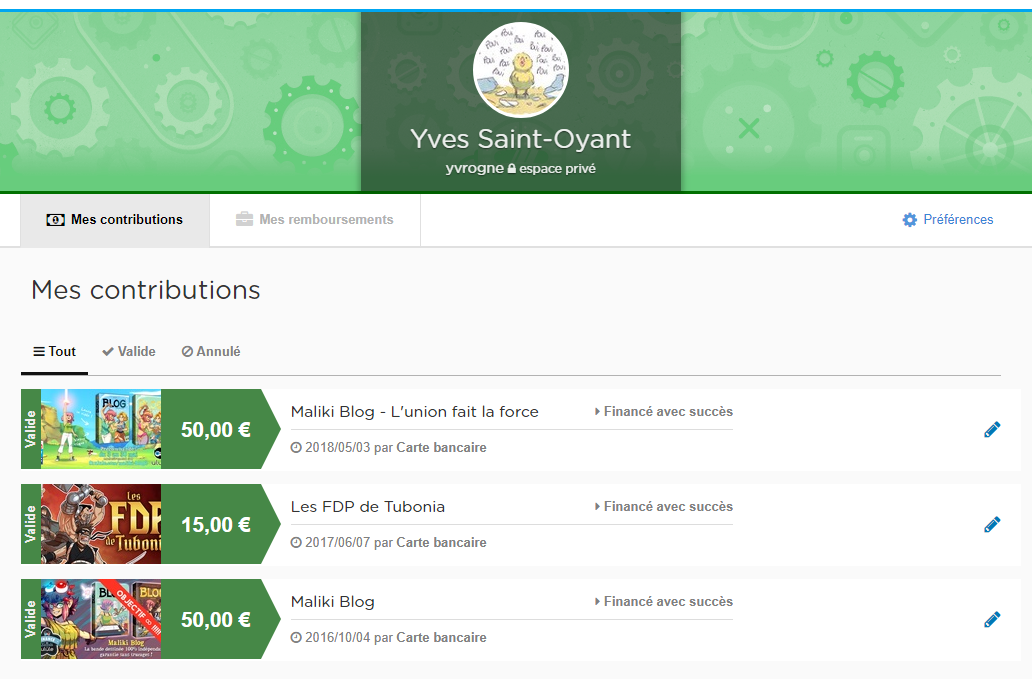
Task: Open Maliki Blog - L'union fait la force project
Action: (414, 412)
